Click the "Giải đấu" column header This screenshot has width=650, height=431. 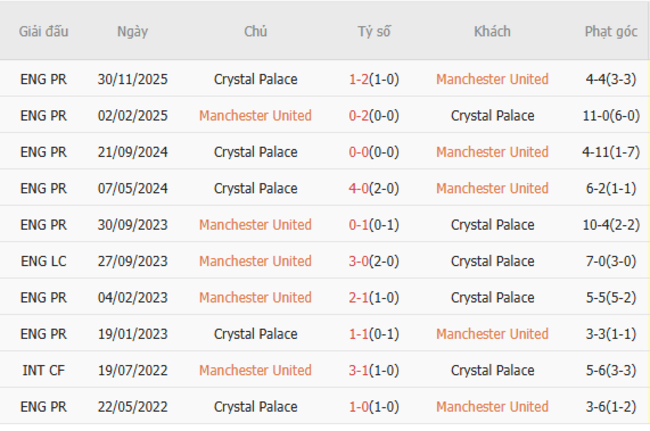(44, 31)
